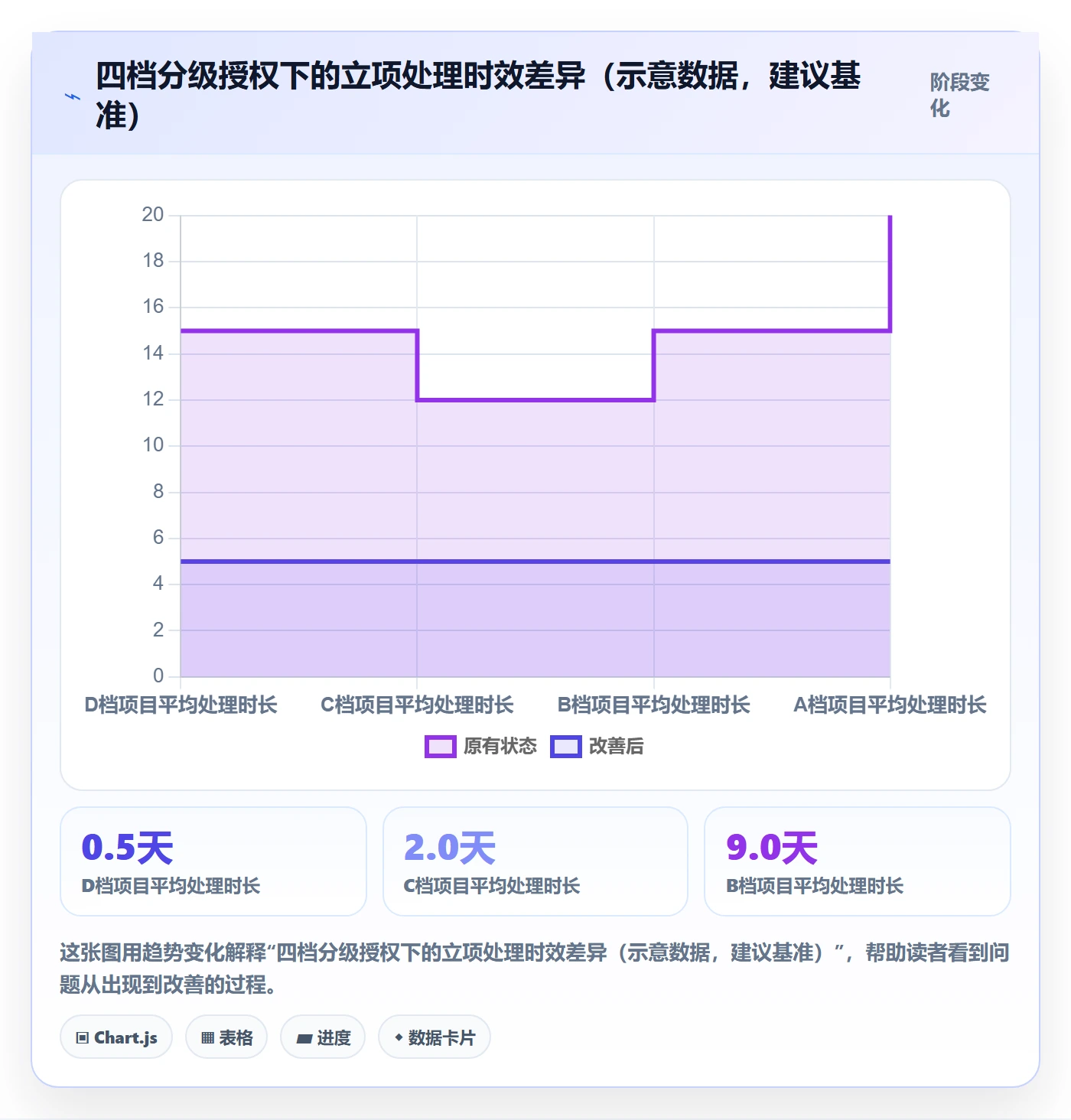This screenshot has height=1120, width=1071.
Task: Open the 0.5天 D档 data card
Action: click(x=213, y=861)
